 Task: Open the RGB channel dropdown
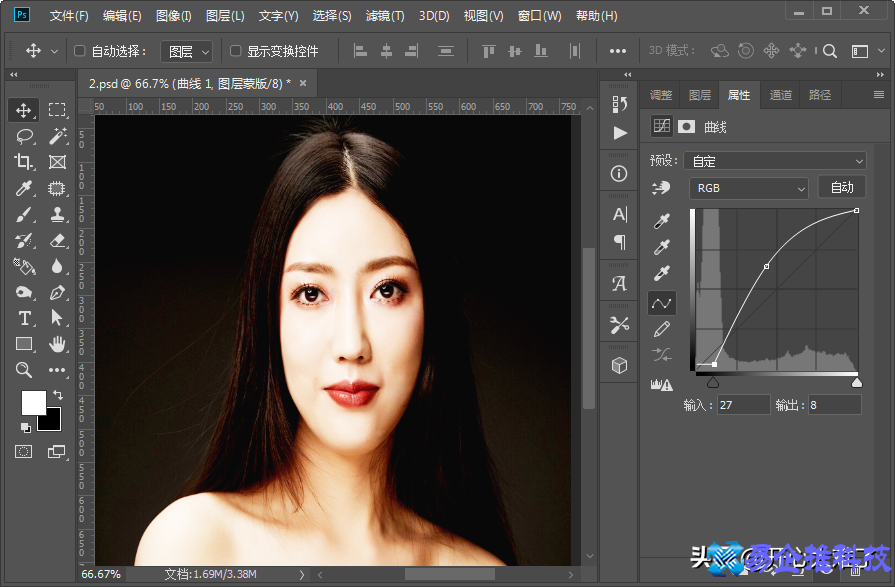pos(748,188)
